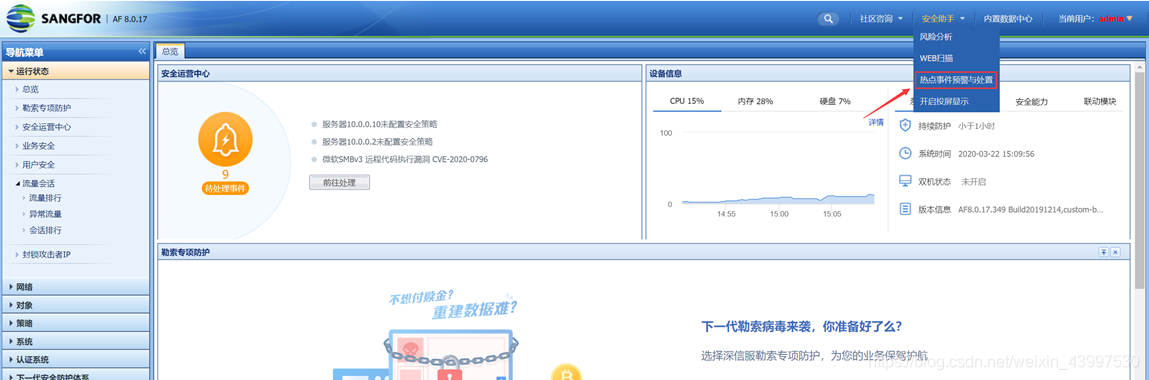Click the Sangfor logo
Image resolution: width=1149 pixels, height=380 pixels.
[52, 18]
